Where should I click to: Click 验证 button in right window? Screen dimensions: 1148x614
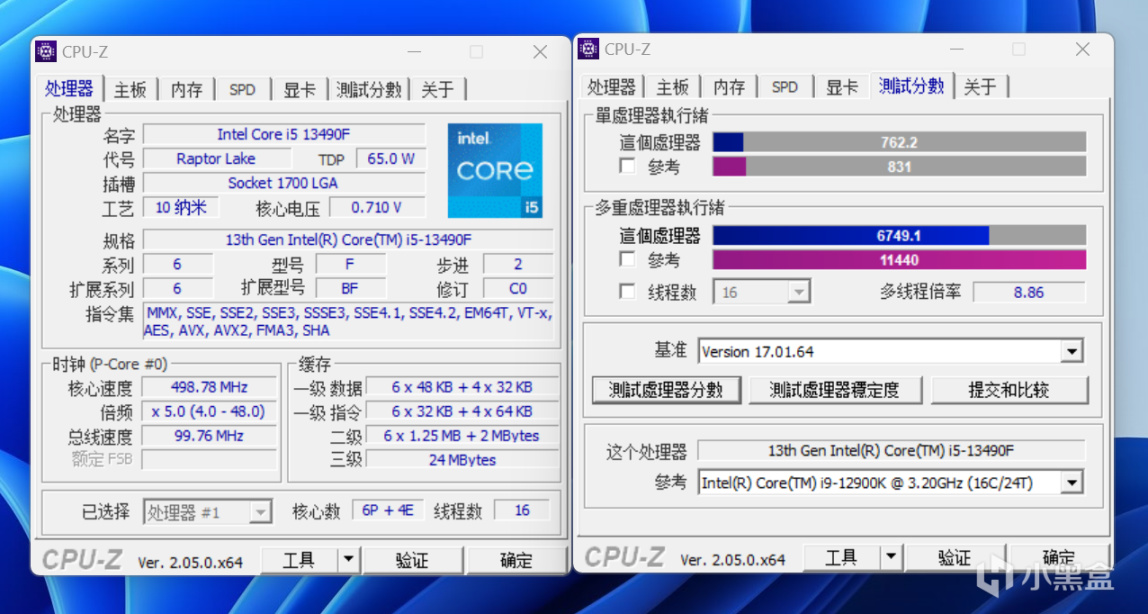click(955, 558)
